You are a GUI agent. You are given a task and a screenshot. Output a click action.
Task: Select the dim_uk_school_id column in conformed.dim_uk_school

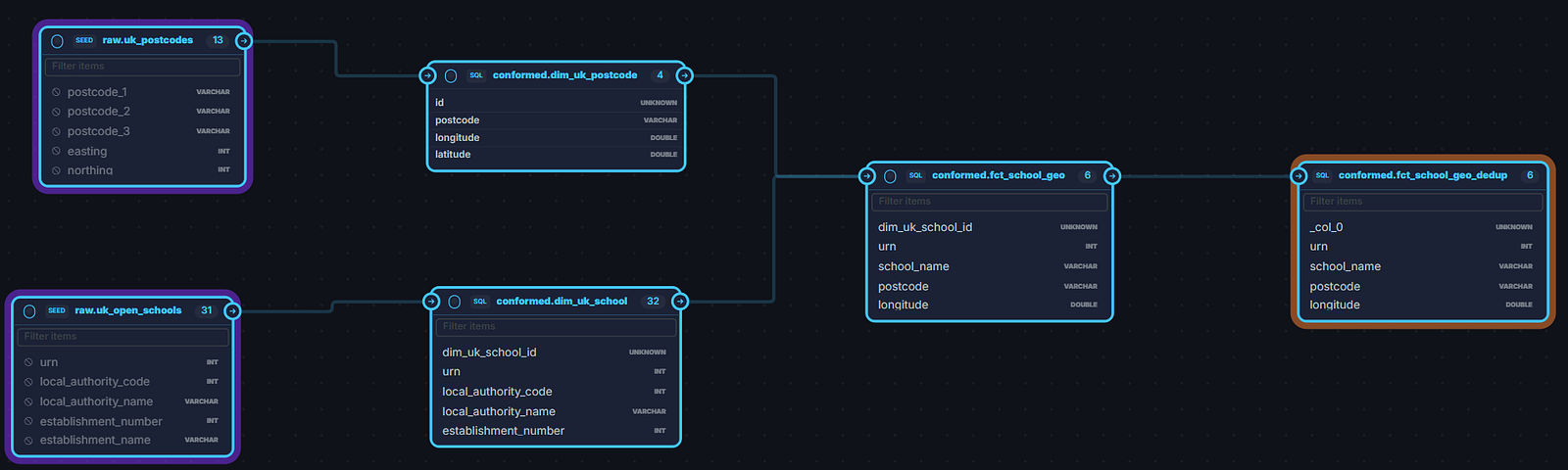[x=555, y=352]
